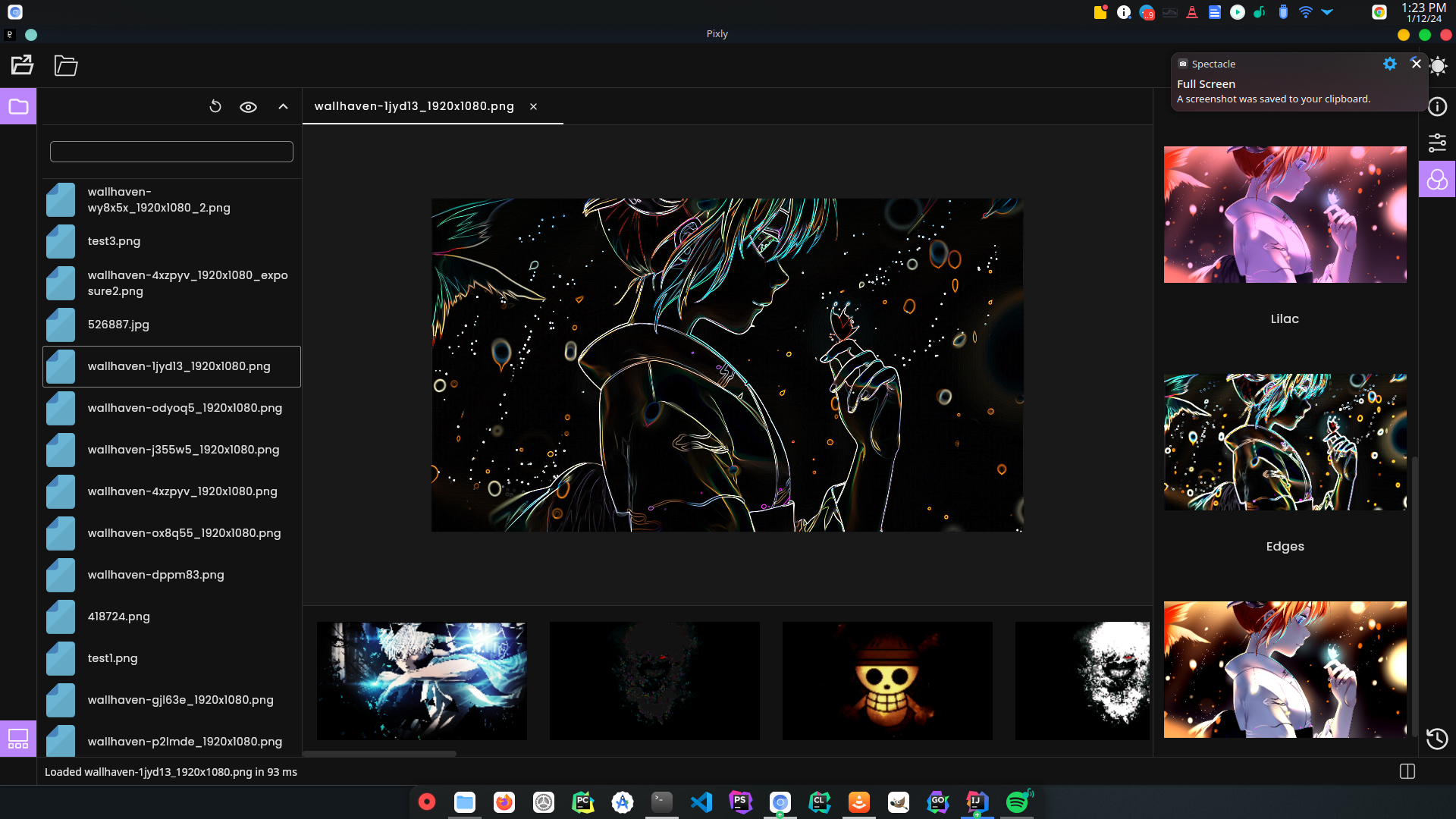
Task: Open Spectacle notification settings gear
Action: coord(1389,64)
